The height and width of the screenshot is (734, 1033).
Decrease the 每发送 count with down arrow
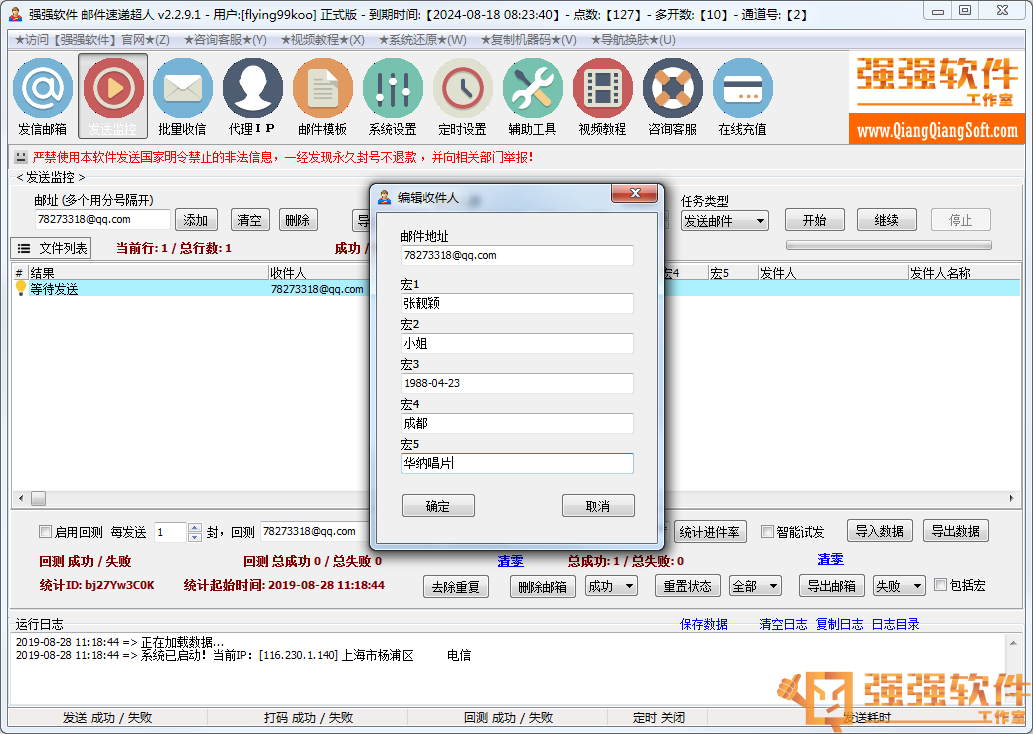coord(194,536)
